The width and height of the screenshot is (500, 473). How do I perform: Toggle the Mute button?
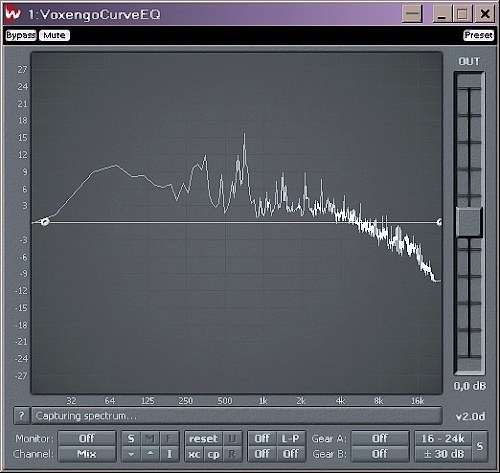[54, 35]
